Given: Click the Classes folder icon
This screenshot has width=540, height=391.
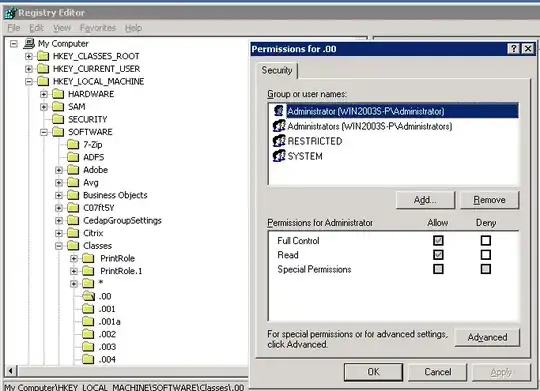Looking at the screenshot, I should coord(73,246).
